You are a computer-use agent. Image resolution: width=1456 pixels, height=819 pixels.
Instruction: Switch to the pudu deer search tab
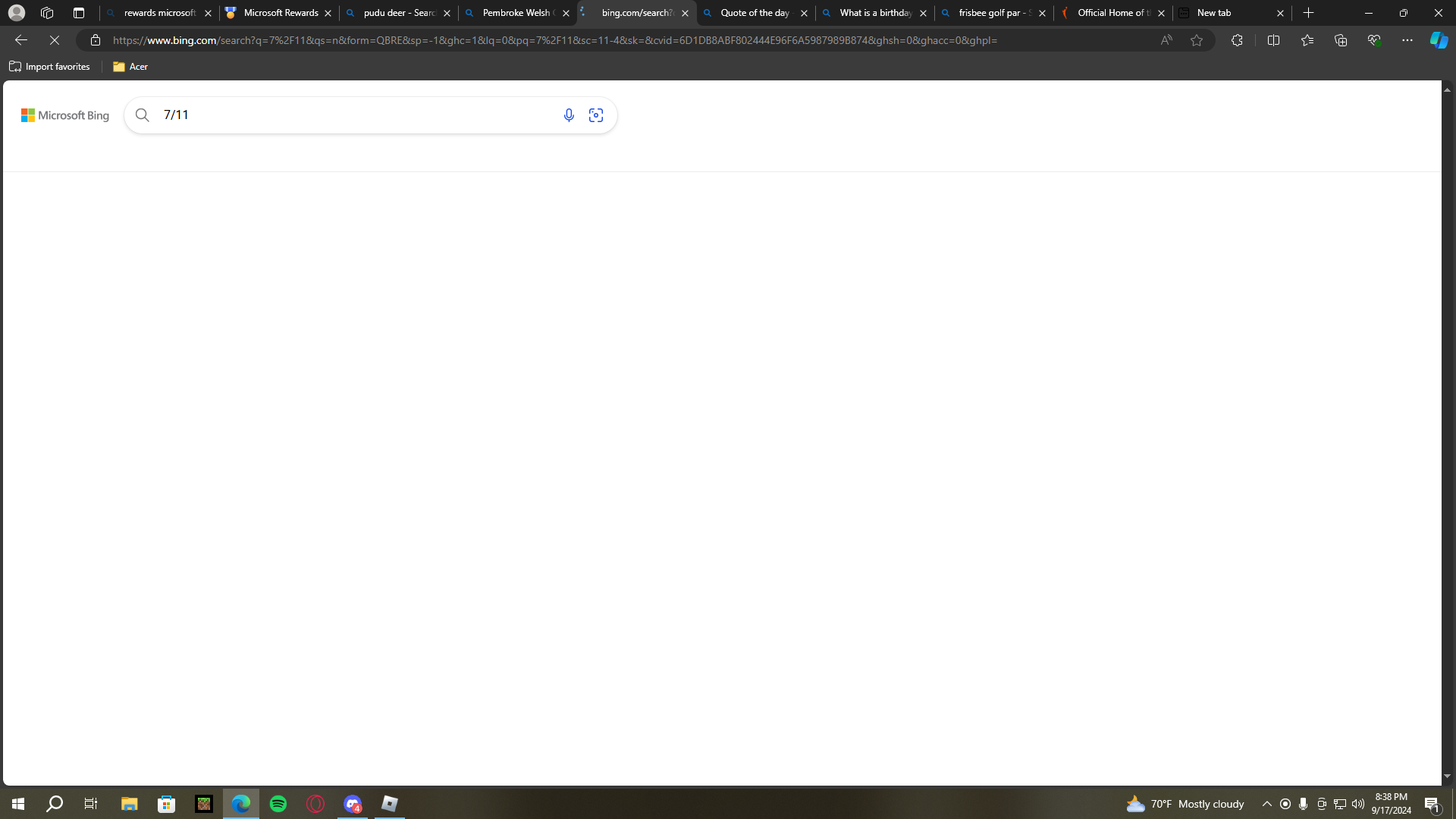pyautogui.click(x=399, y=13)
